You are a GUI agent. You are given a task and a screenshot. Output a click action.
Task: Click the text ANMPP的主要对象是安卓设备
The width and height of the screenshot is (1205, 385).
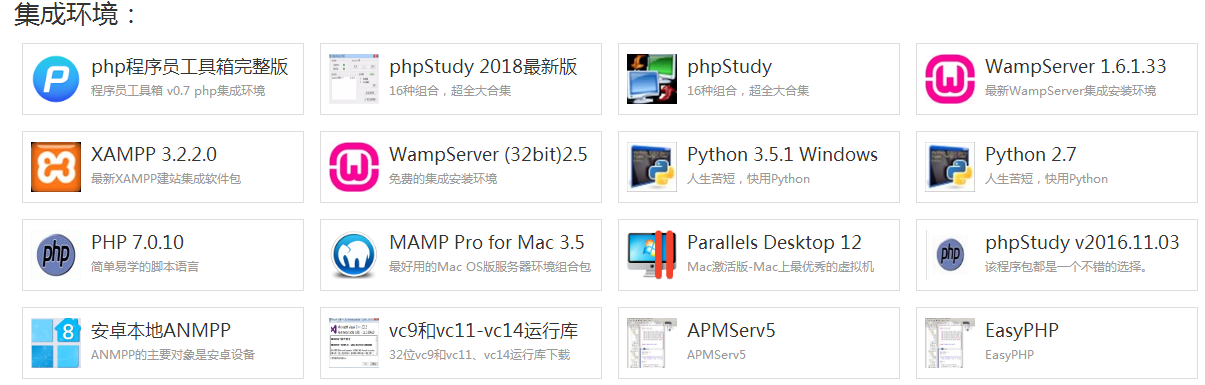coord(173,355)
